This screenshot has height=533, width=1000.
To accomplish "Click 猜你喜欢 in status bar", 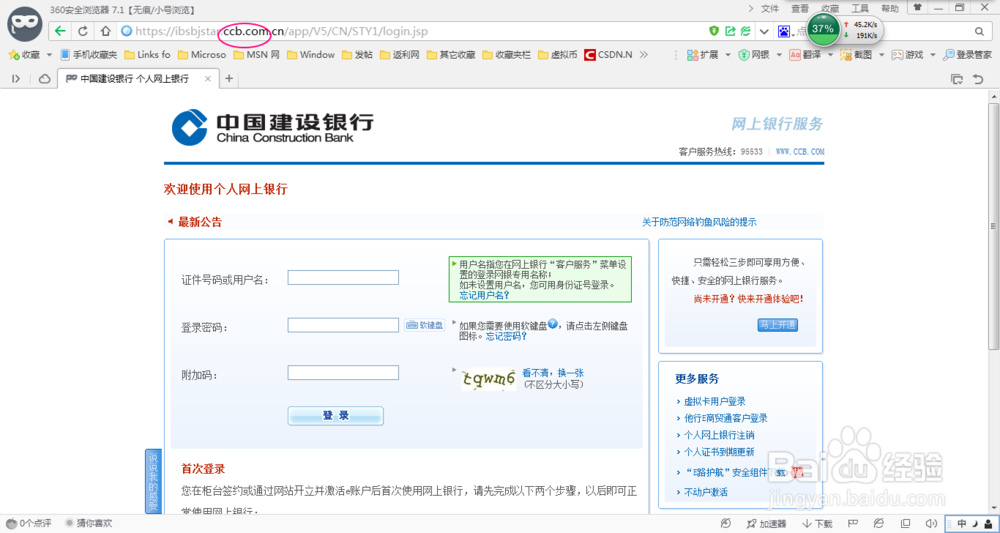I will point(88,523).
